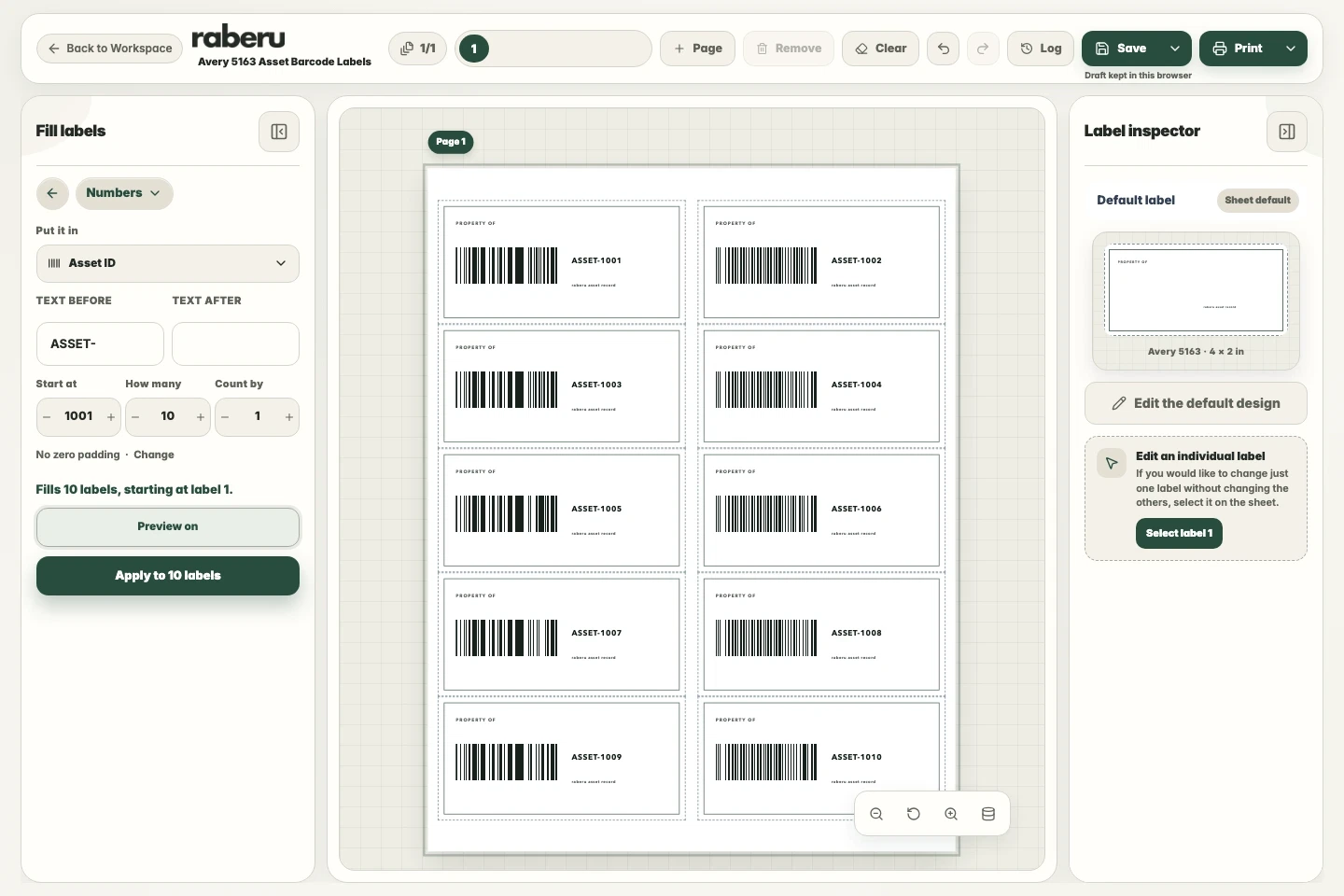Select page 1 chip in page strip
Viewport: 1344px width, 896px height.
(474, 49)
